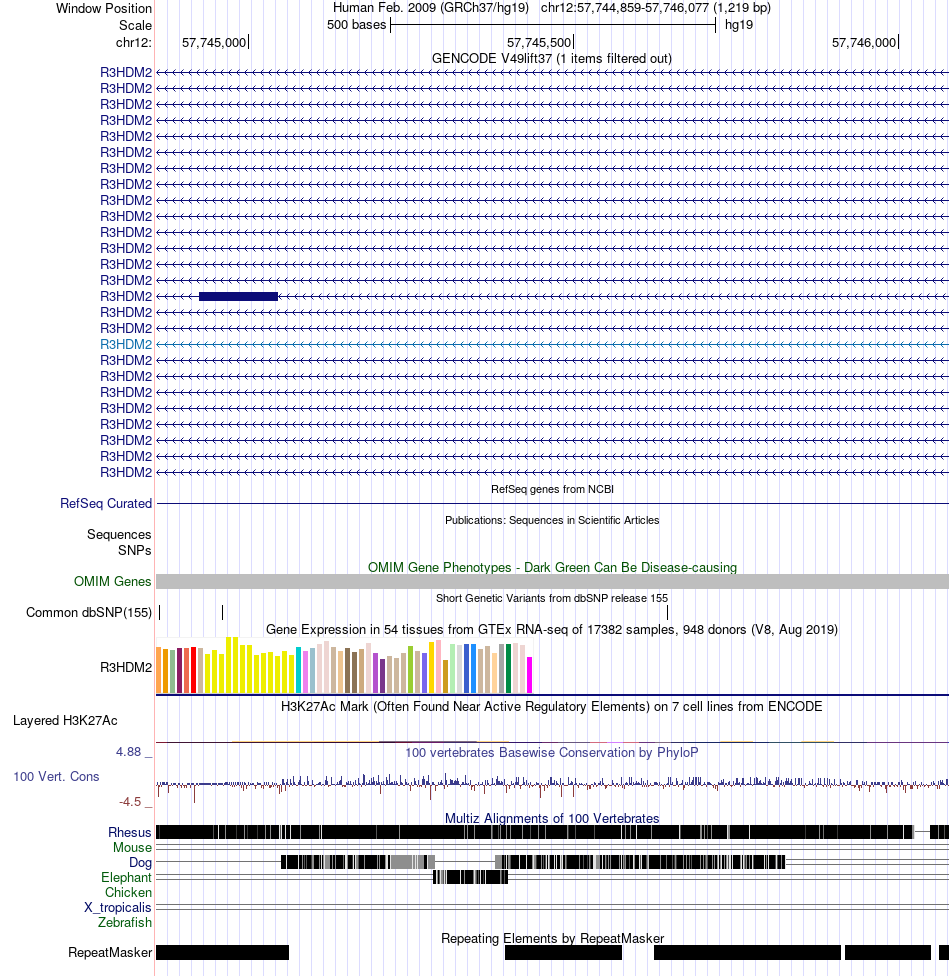
Task: Click the SNPs track label
Action: 134,550
